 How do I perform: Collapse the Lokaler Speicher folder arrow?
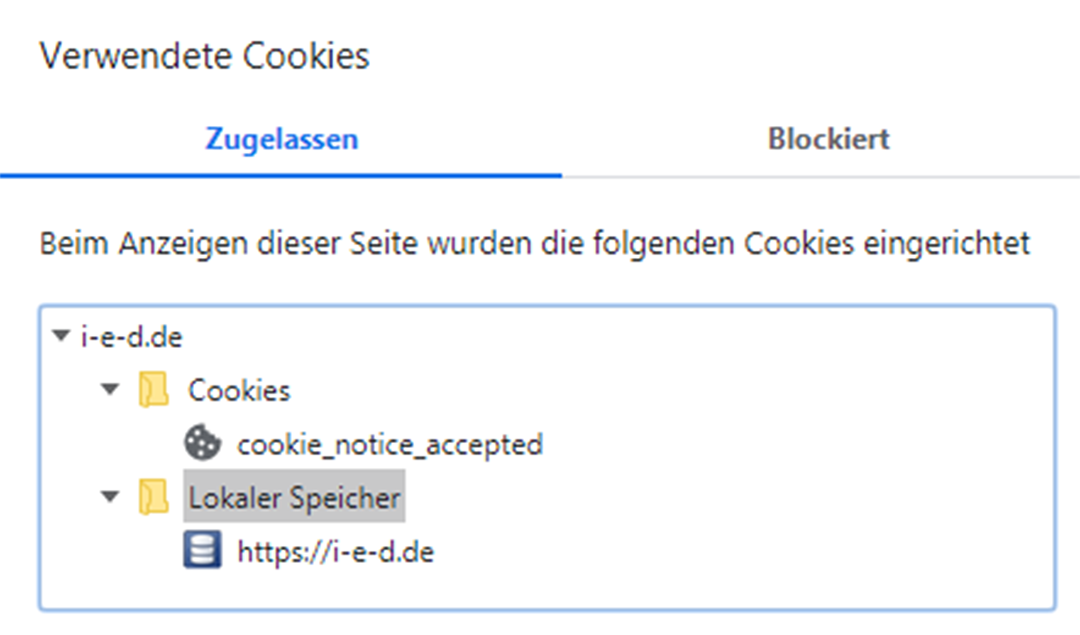click(110, 497)
